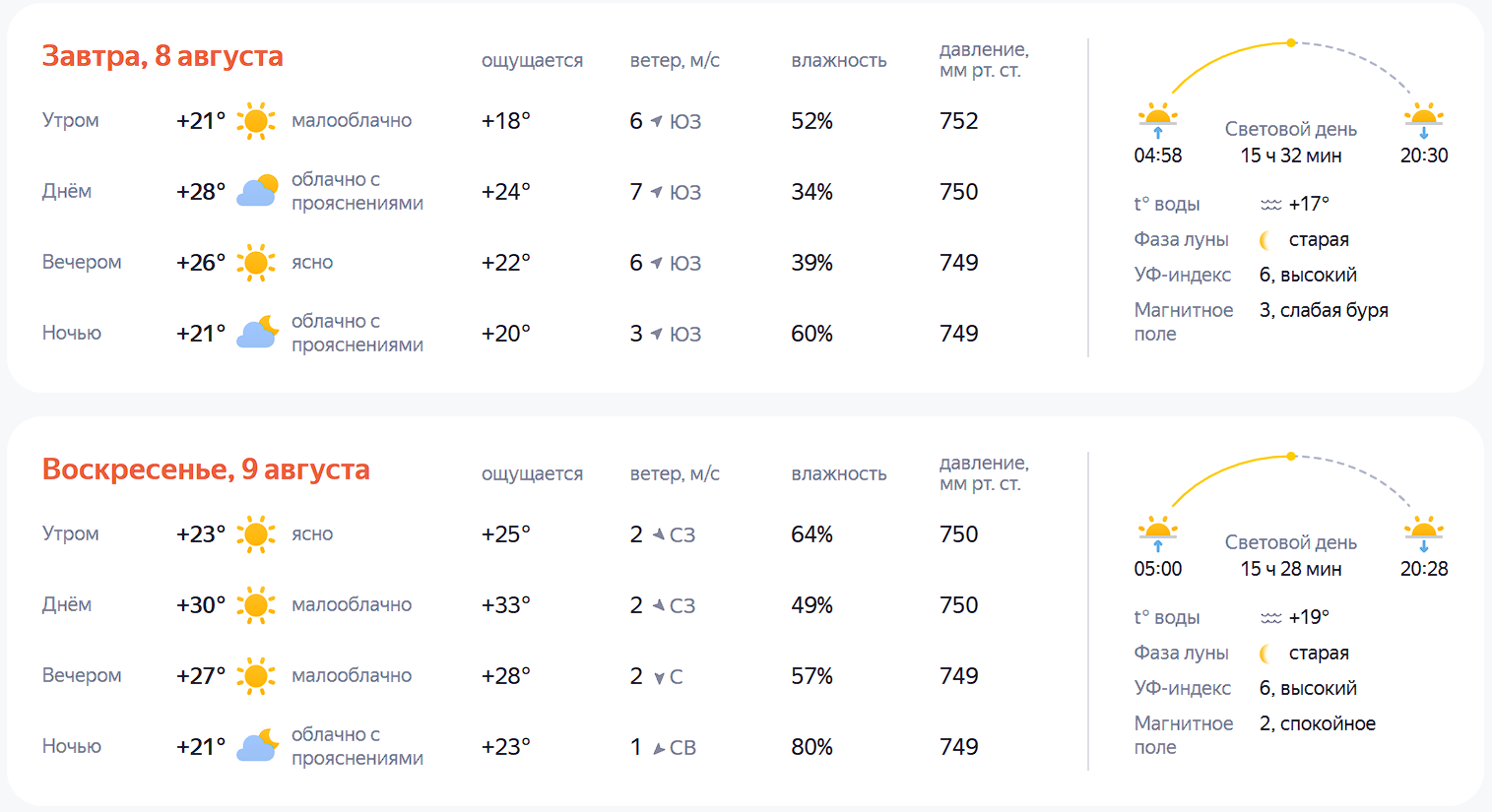The height and width of the screenshot is (812, 1492).
Task: Click old moon phase icon for August 8
Action: pos(1266,240)
